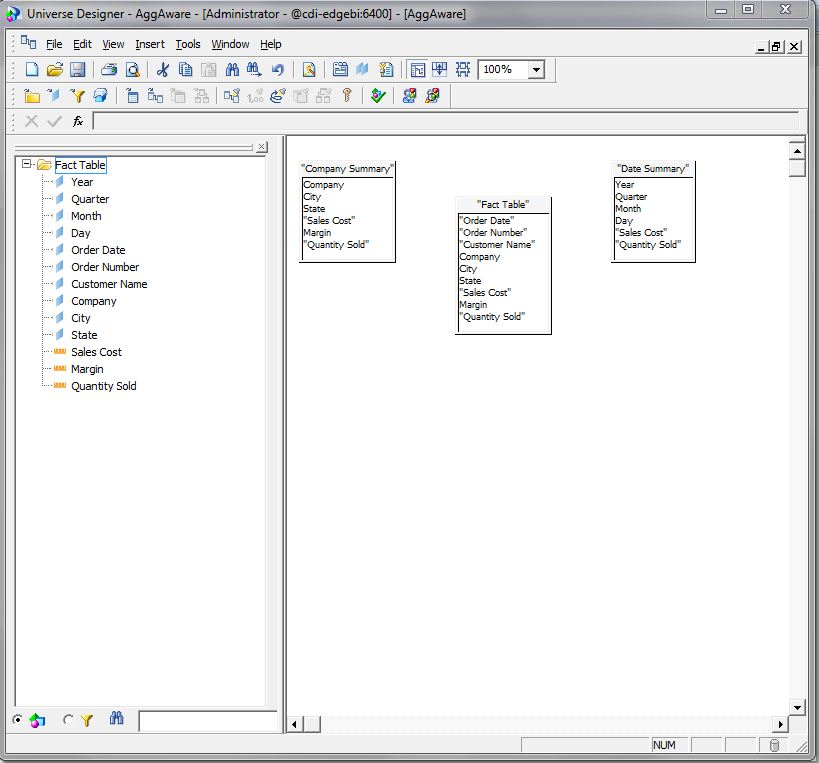Click the horizontal scroll-left arrow

coord(295,724)
